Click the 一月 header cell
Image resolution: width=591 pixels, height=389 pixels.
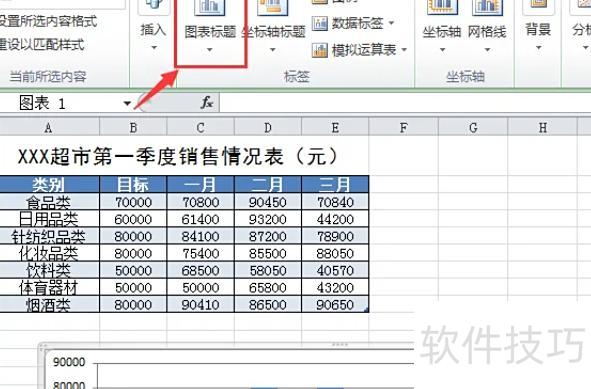tap(201, 185)
